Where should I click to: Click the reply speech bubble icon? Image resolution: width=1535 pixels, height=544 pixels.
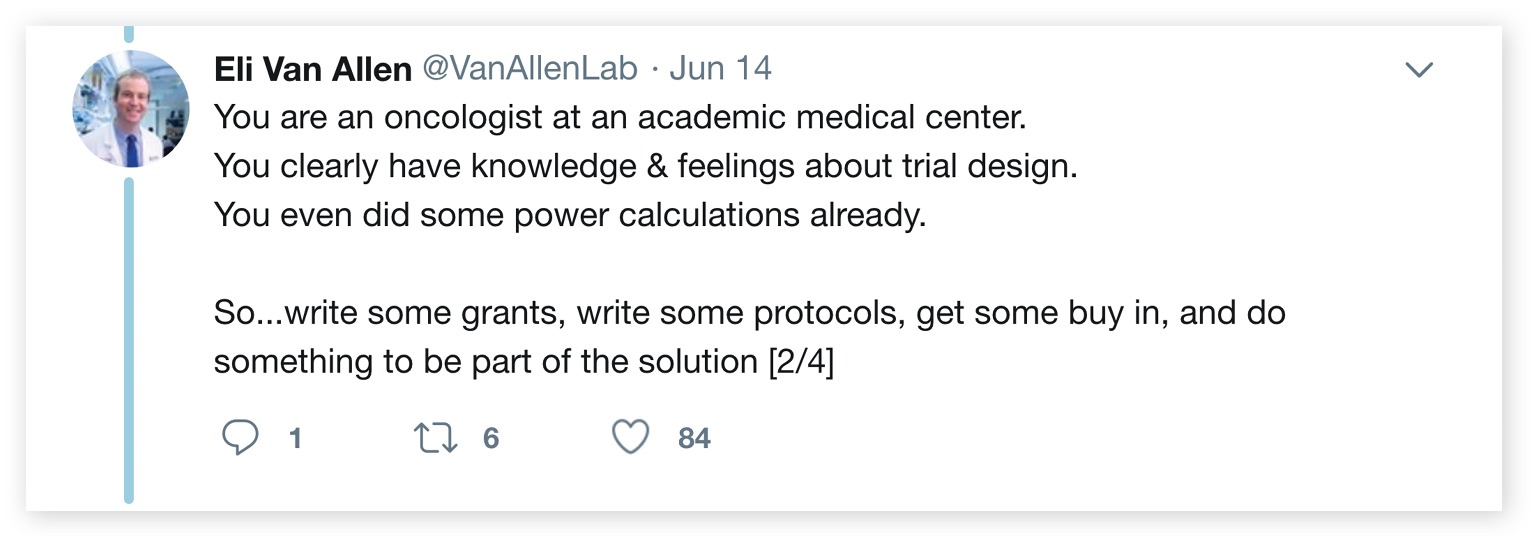click(239, 438)
